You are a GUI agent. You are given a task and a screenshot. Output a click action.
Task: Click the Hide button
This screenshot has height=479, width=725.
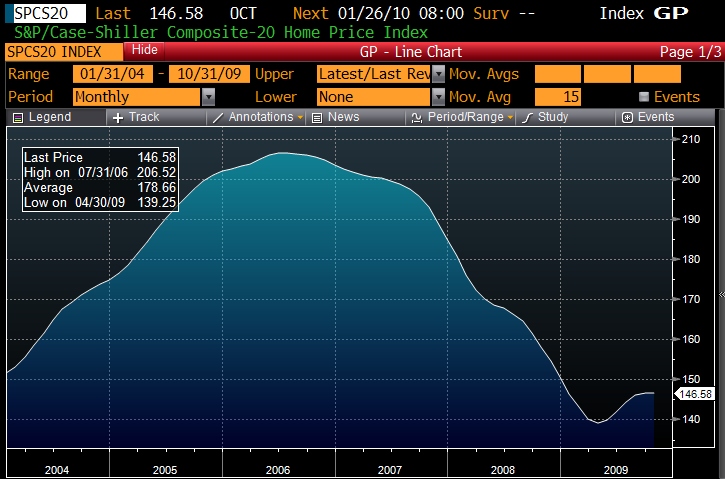(145, 50)
